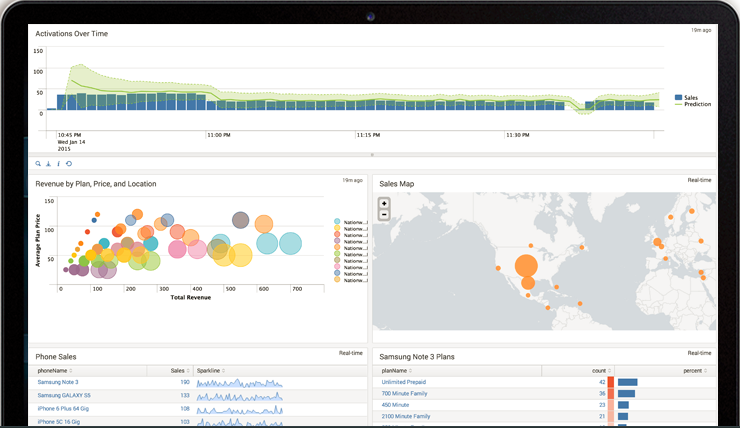Click the last teal bubble in Revenue chart

[x=290, y=242]
